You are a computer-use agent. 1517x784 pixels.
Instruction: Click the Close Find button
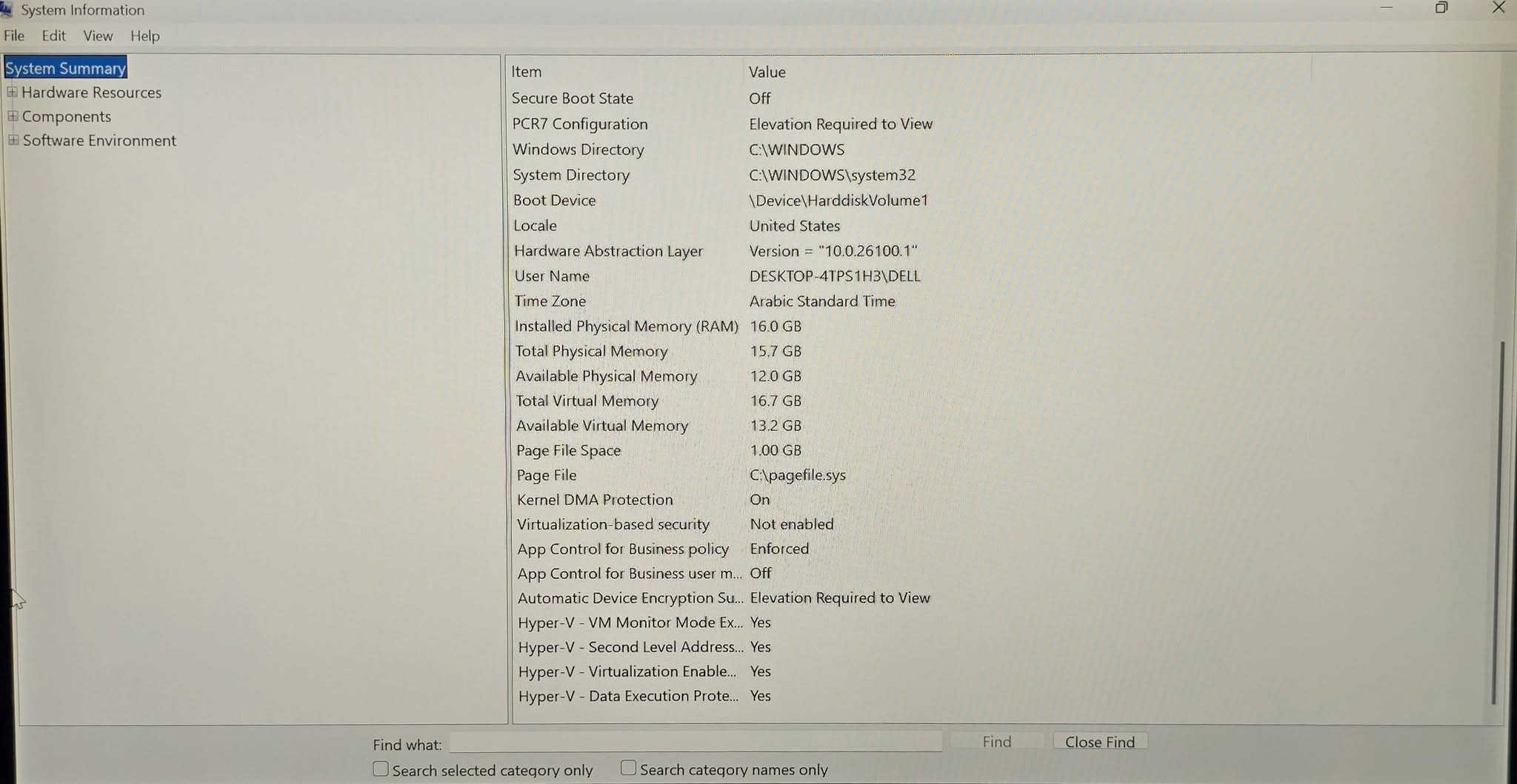[1100, 741]
